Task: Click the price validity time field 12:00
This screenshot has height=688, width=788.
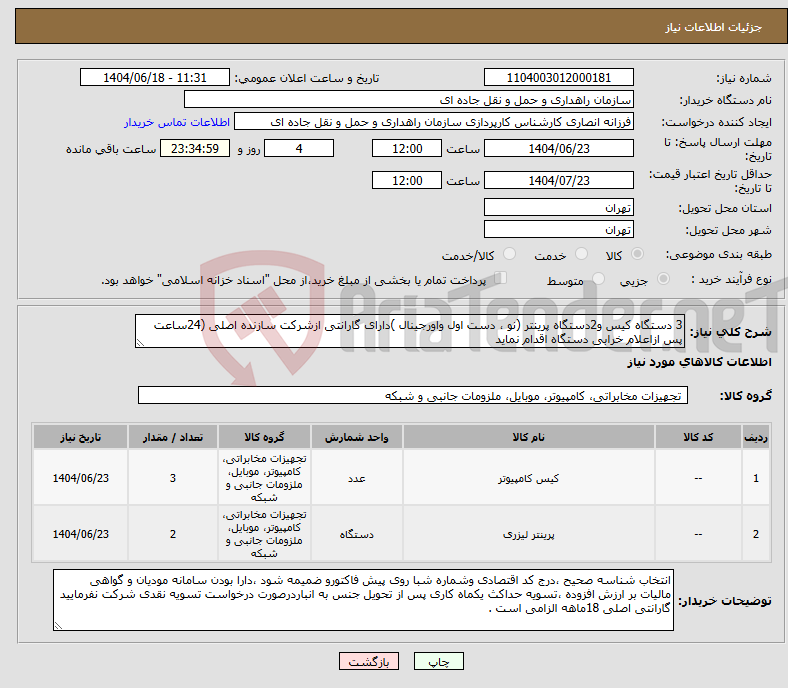Action: 407,180
